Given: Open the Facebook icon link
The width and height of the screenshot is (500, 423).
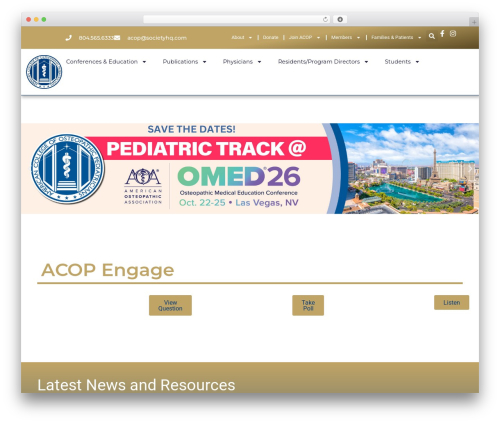Looking at the screenshot, I should [442, 33].
